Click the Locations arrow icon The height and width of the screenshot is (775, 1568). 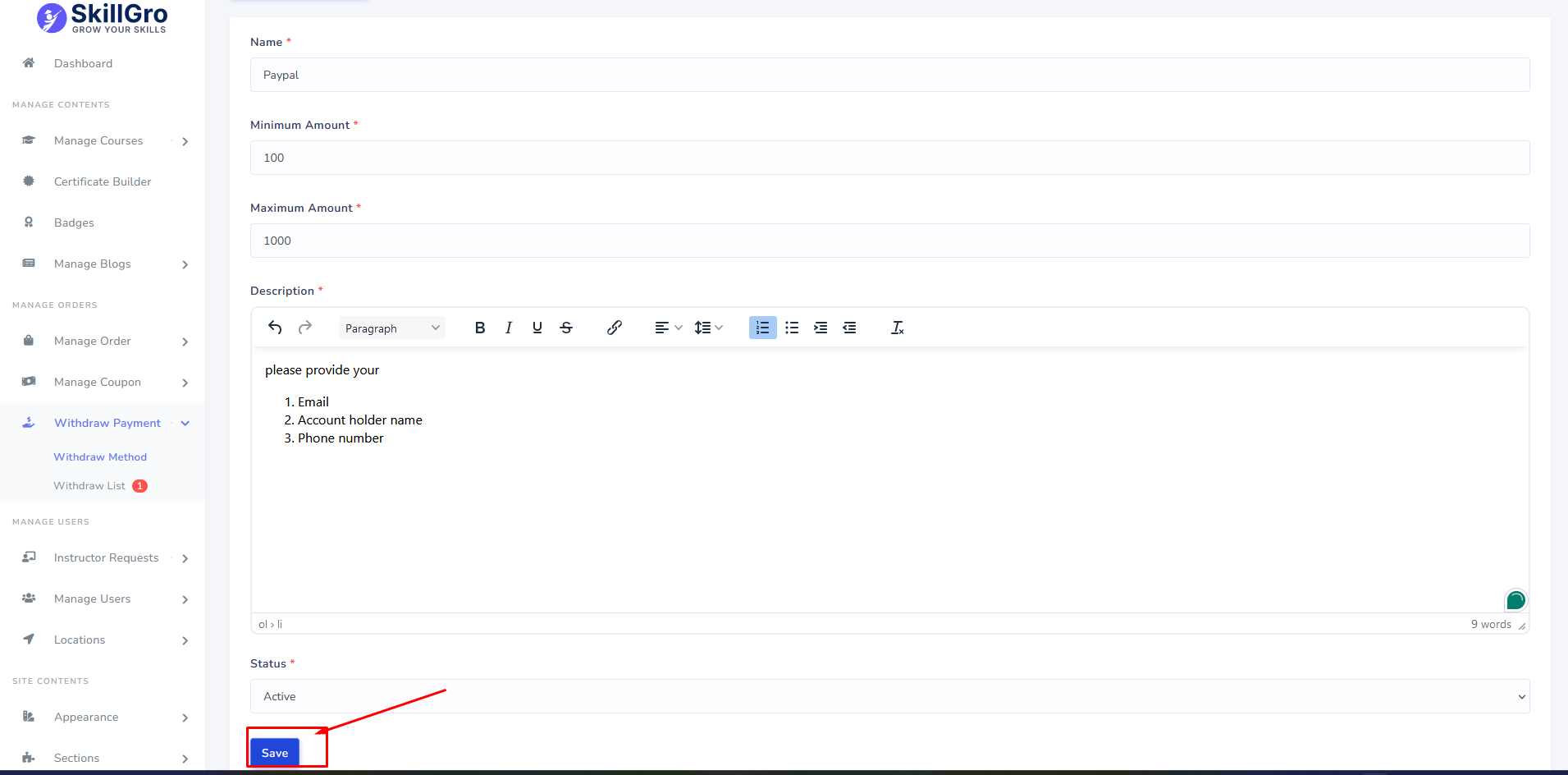pyautogui.click(x=29, y=639)
